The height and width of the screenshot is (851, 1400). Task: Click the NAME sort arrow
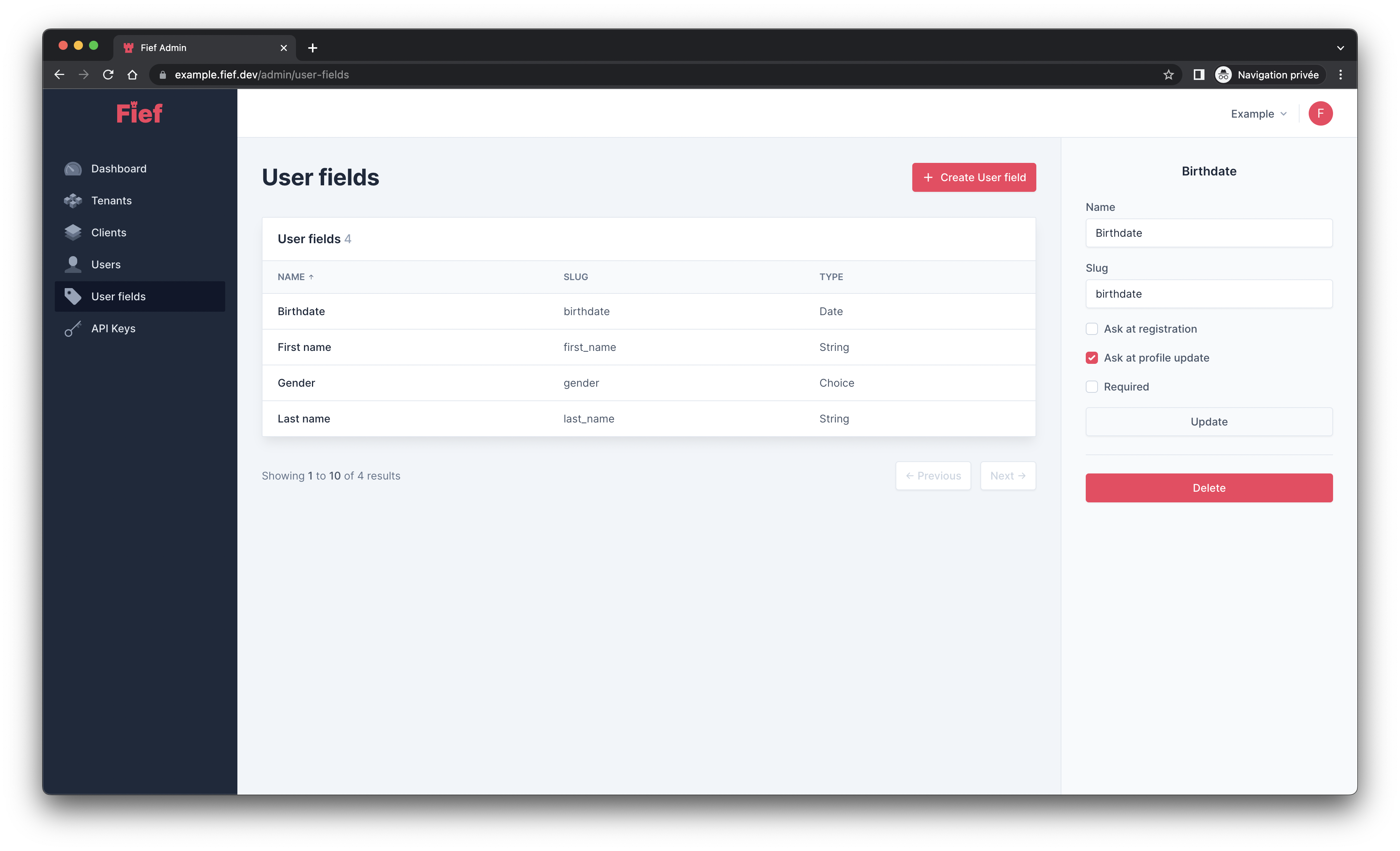[311, 277]
